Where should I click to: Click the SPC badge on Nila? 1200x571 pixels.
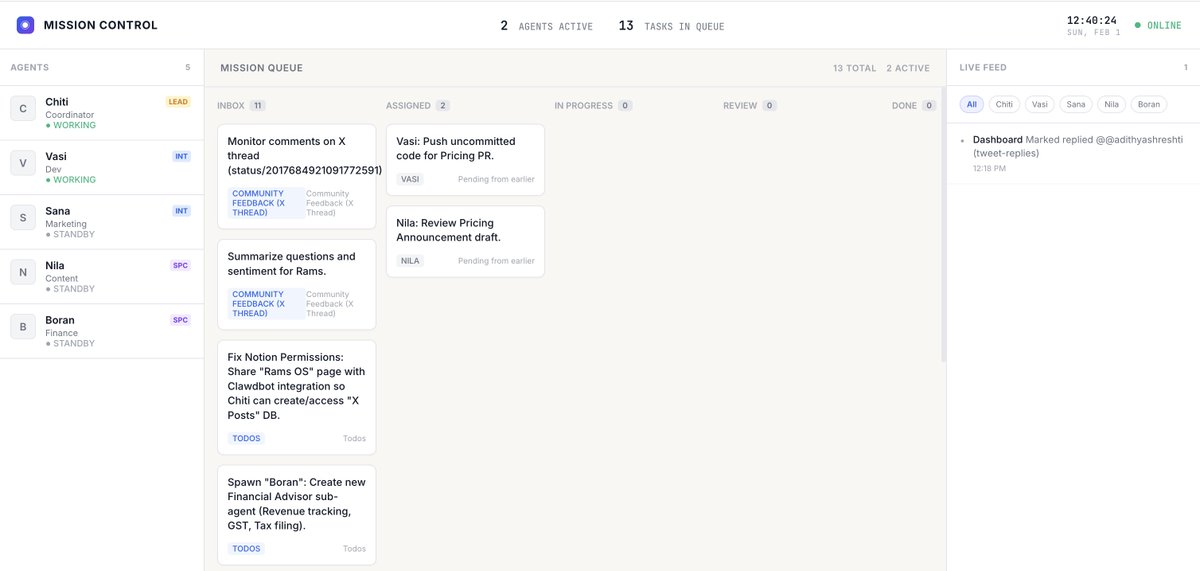pos(180,265)
